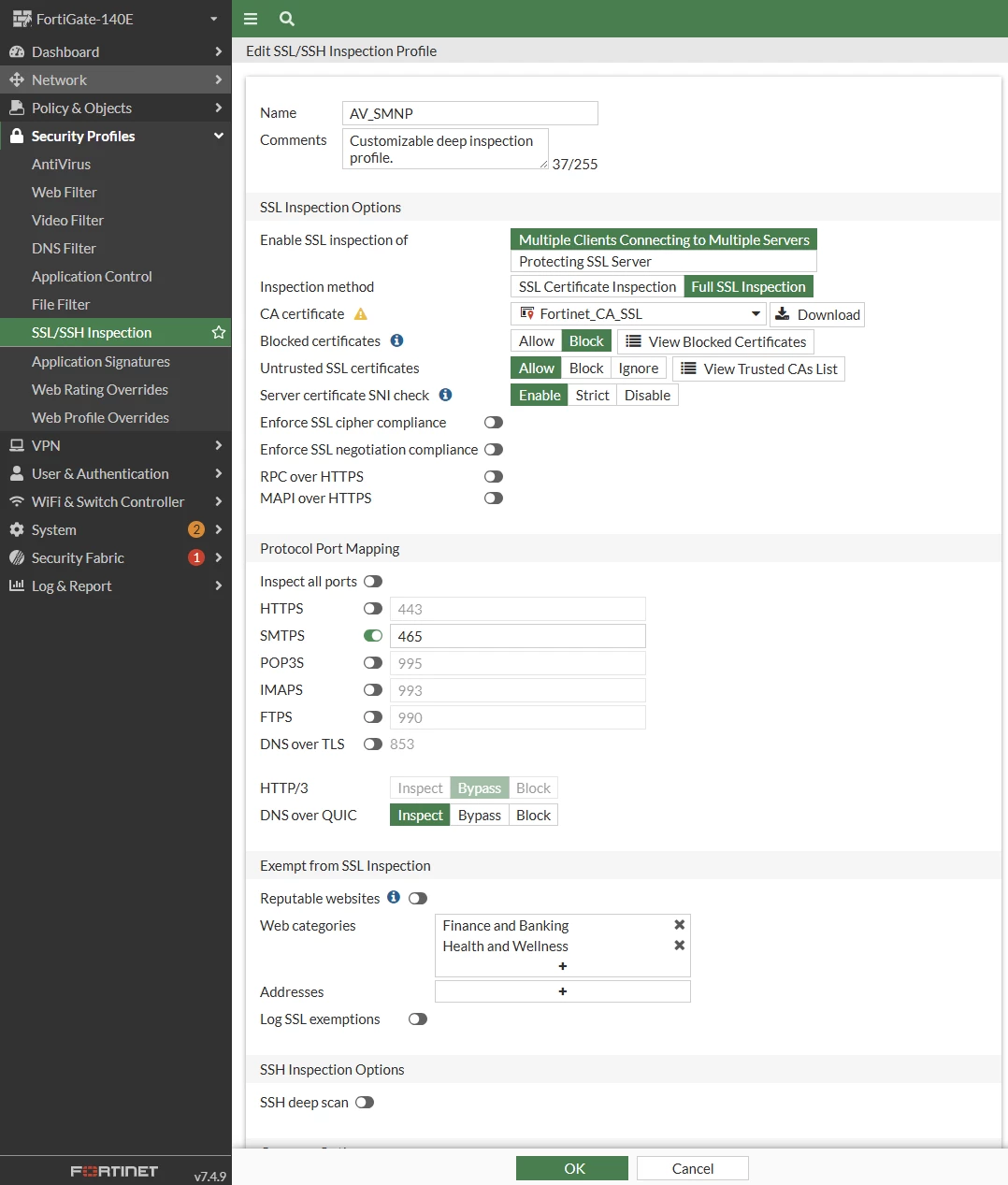Enable the HTTPS port toggle
The width and height of the screenshot is (1008, 1185).
tap(373, 609)
